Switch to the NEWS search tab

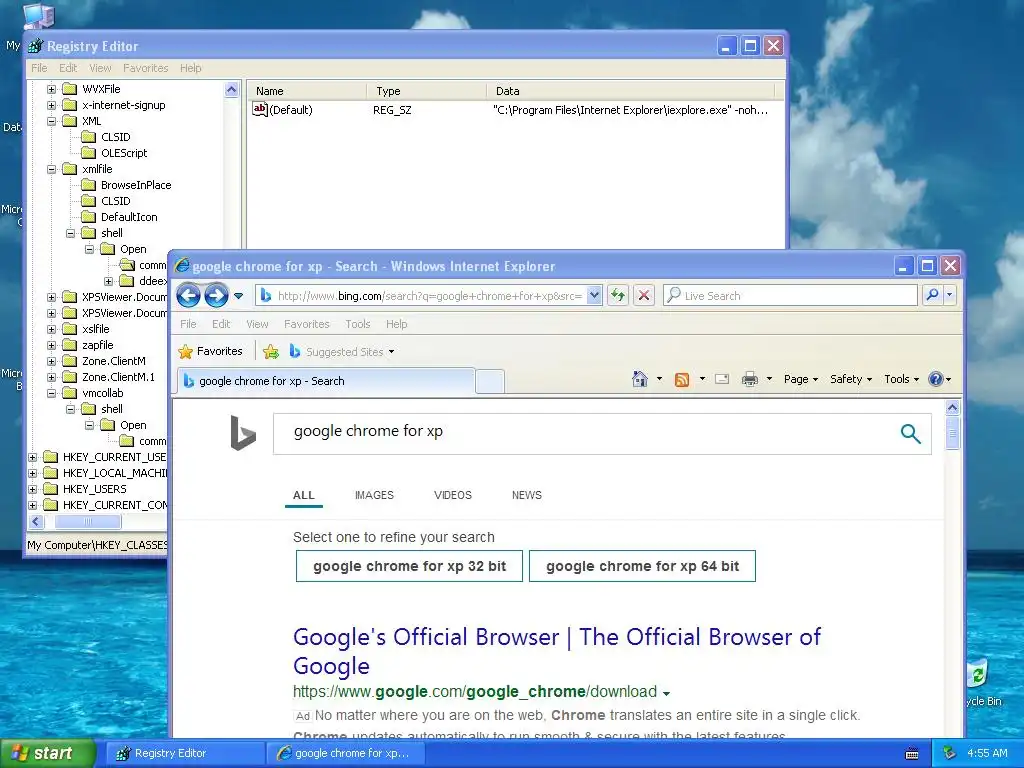click(526, 495)
